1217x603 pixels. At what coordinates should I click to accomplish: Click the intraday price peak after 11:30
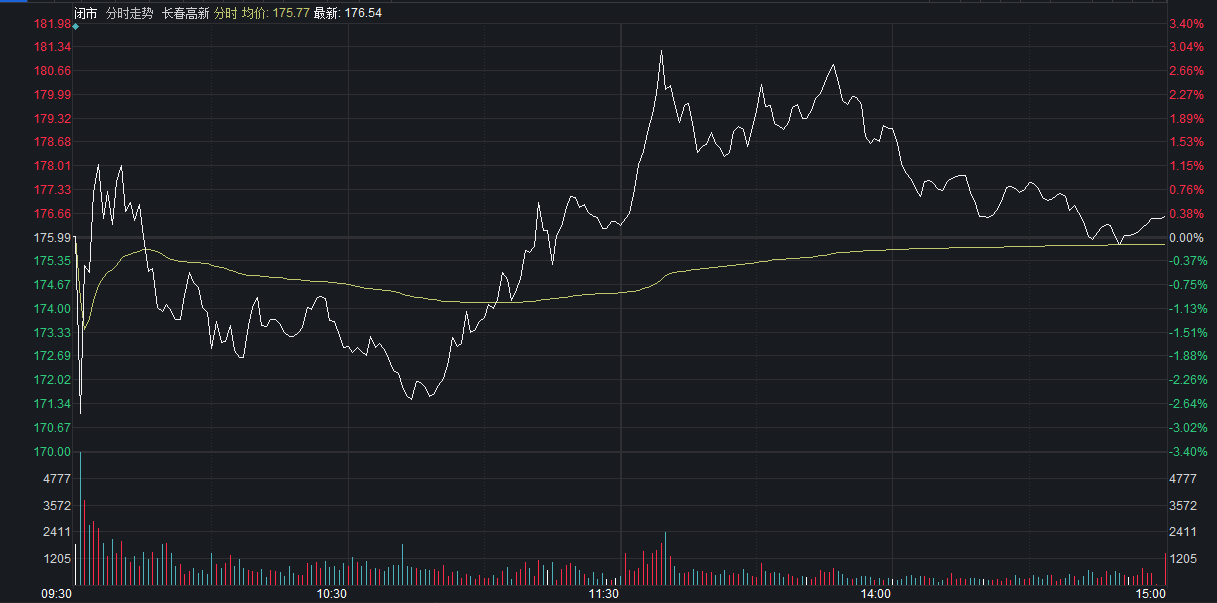(x=661, y=50)
